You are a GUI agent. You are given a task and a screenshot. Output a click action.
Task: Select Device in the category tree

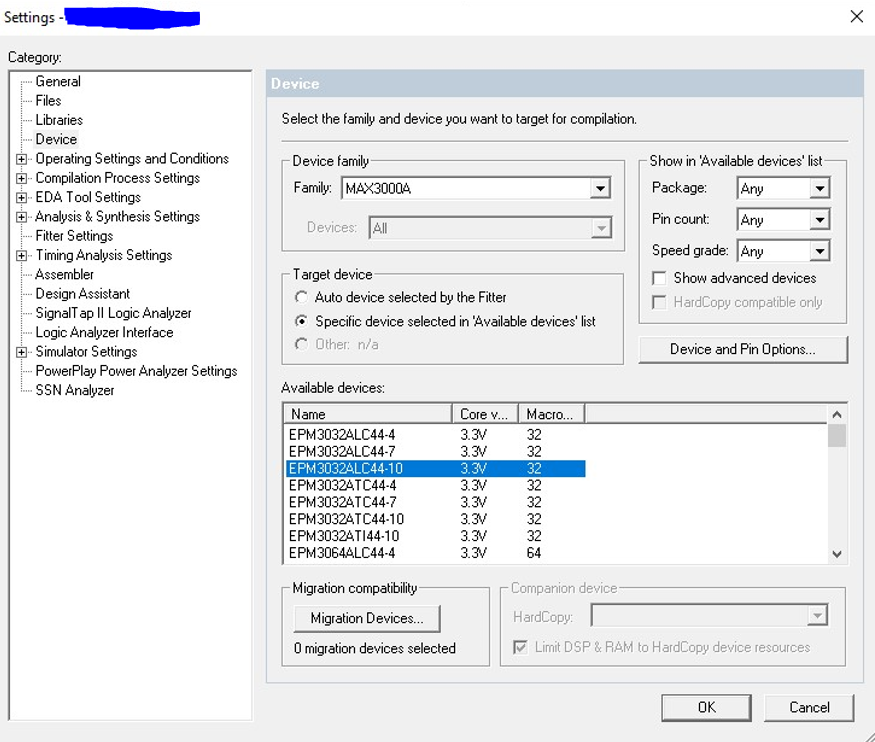pos(56,139)
